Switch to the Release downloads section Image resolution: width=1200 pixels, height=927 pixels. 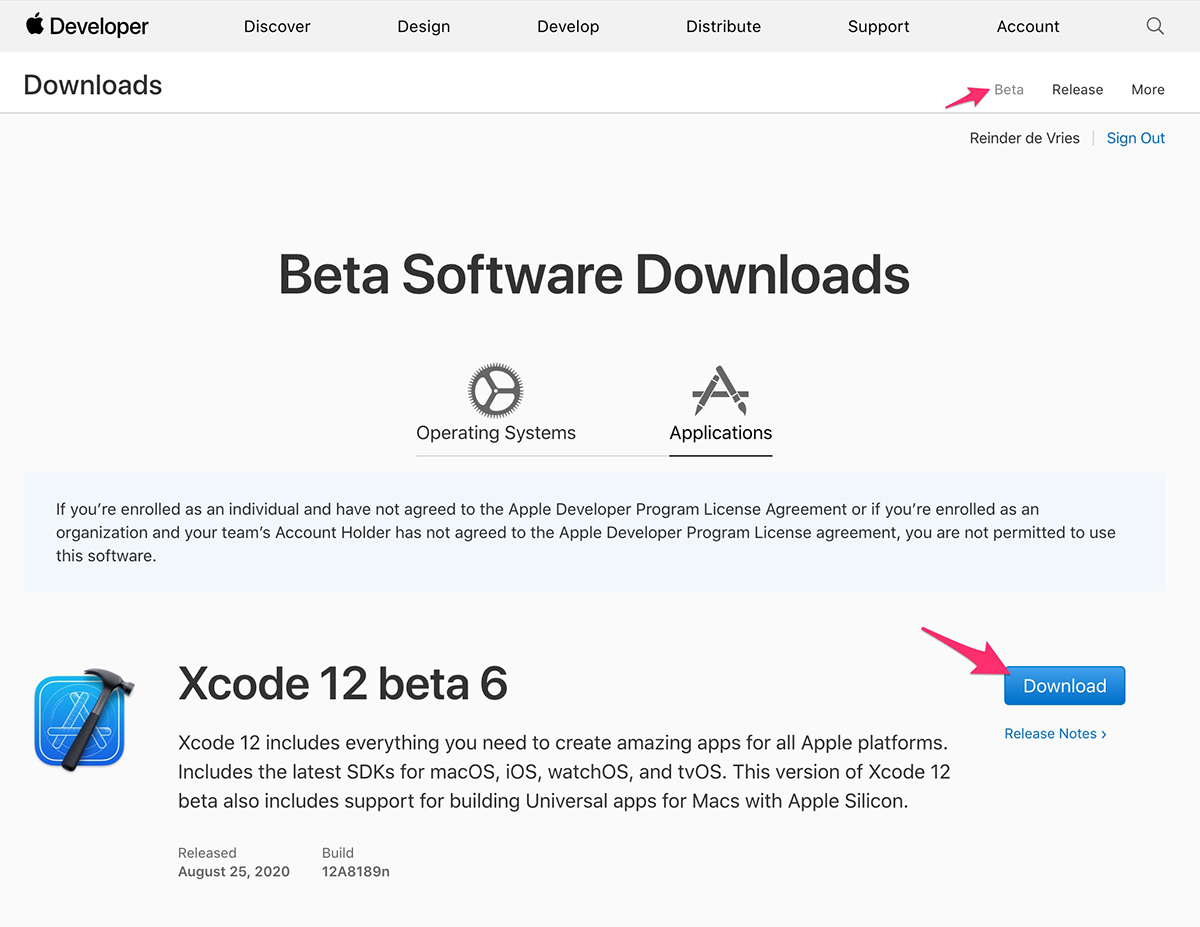click(1077, 90)
